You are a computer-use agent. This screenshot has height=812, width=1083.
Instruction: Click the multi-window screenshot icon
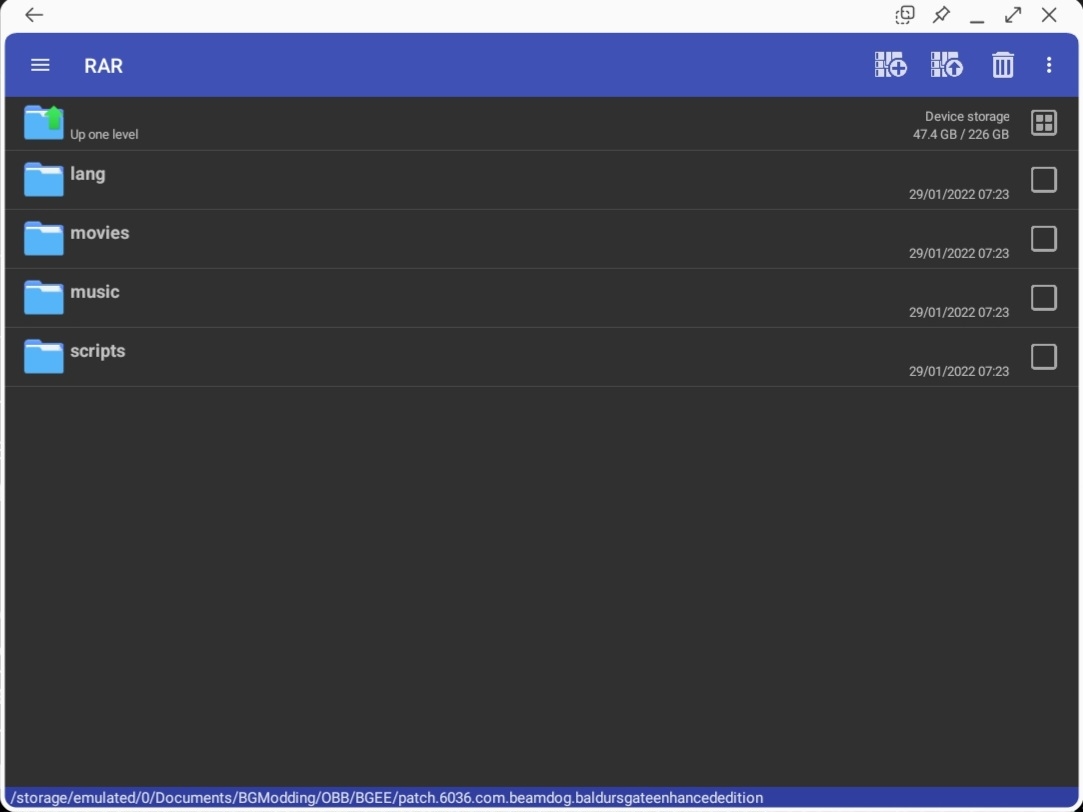point(904,15)
